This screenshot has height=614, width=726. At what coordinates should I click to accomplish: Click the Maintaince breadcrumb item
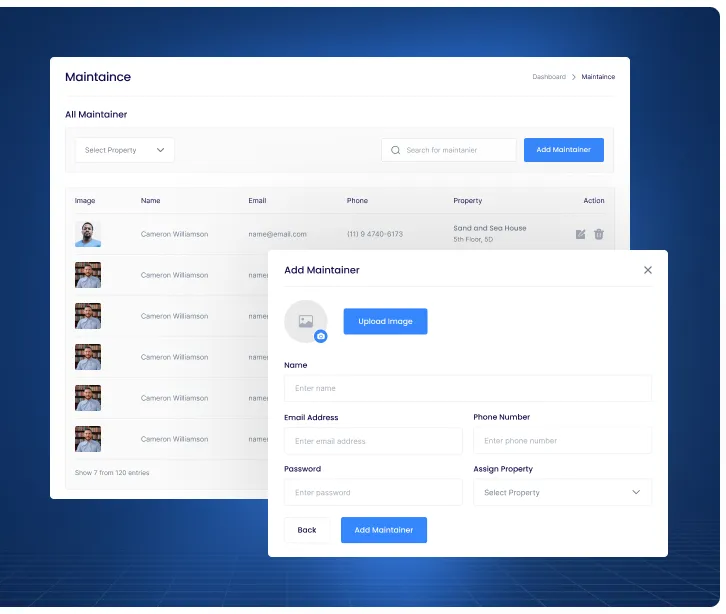(598, 77)
